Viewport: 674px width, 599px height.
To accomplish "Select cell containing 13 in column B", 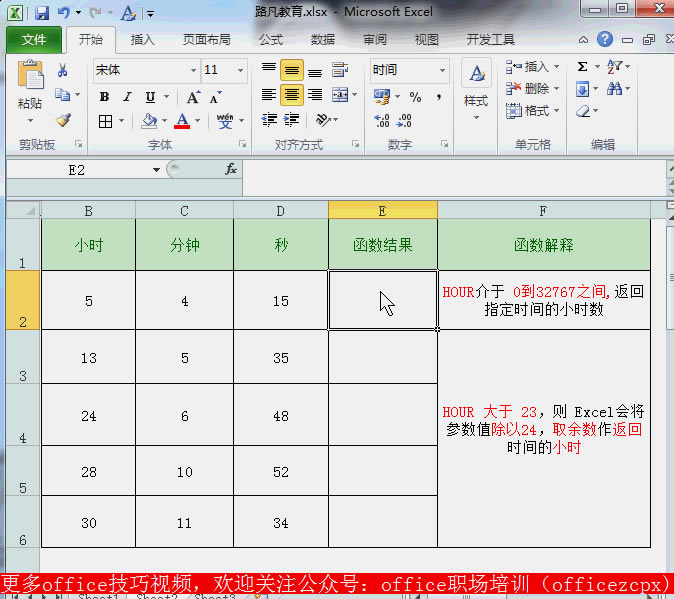I will click(88, 357).
